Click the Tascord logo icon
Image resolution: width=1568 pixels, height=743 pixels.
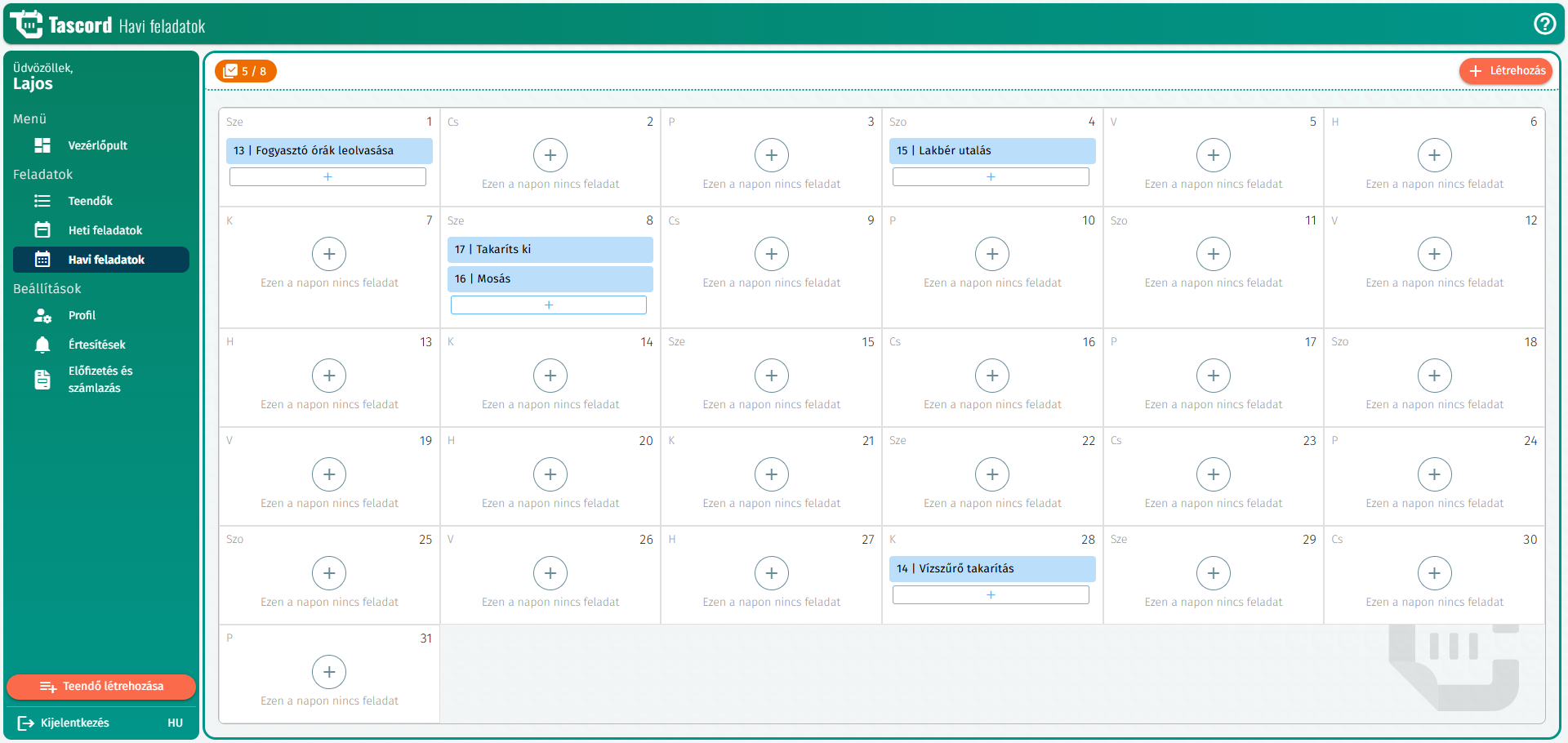tap(26, 24)
